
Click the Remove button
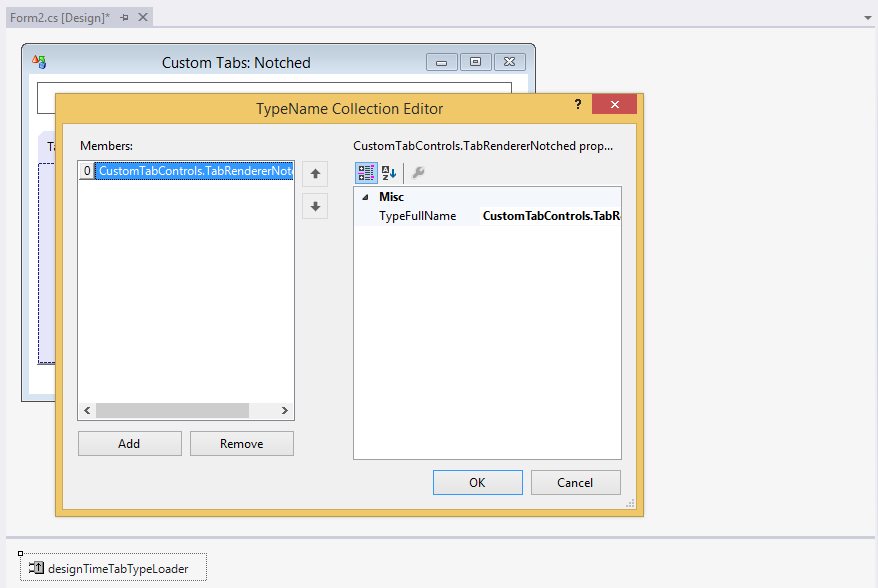coord(241,444)
